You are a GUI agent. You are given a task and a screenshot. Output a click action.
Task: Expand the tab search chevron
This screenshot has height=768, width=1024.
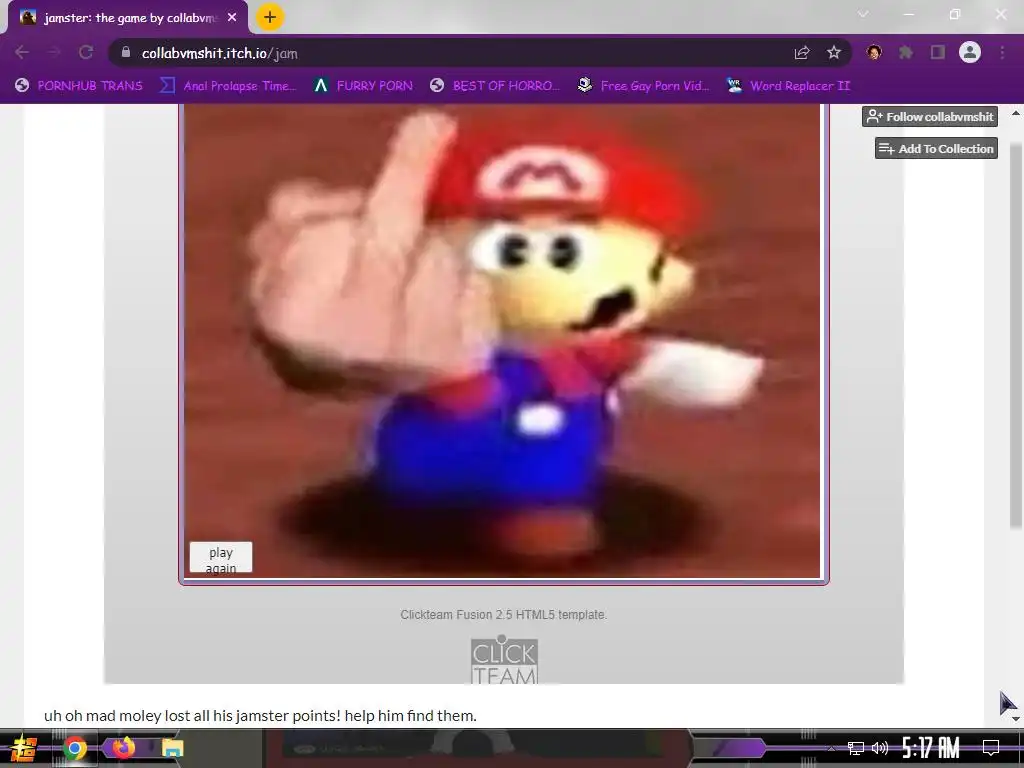(x=863, y=14)
